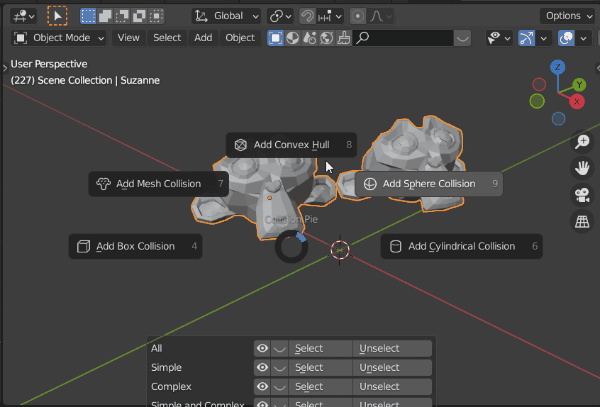Open the object type visibility dropdown
Image resolution: width=600 pixels, height=407 pixels.
pos(499,38)
